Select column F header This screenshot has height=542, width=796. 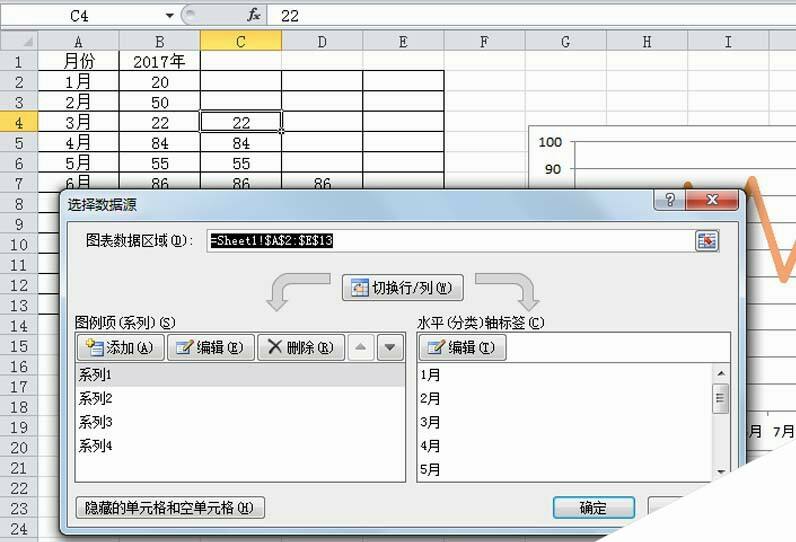click(484, 42)
